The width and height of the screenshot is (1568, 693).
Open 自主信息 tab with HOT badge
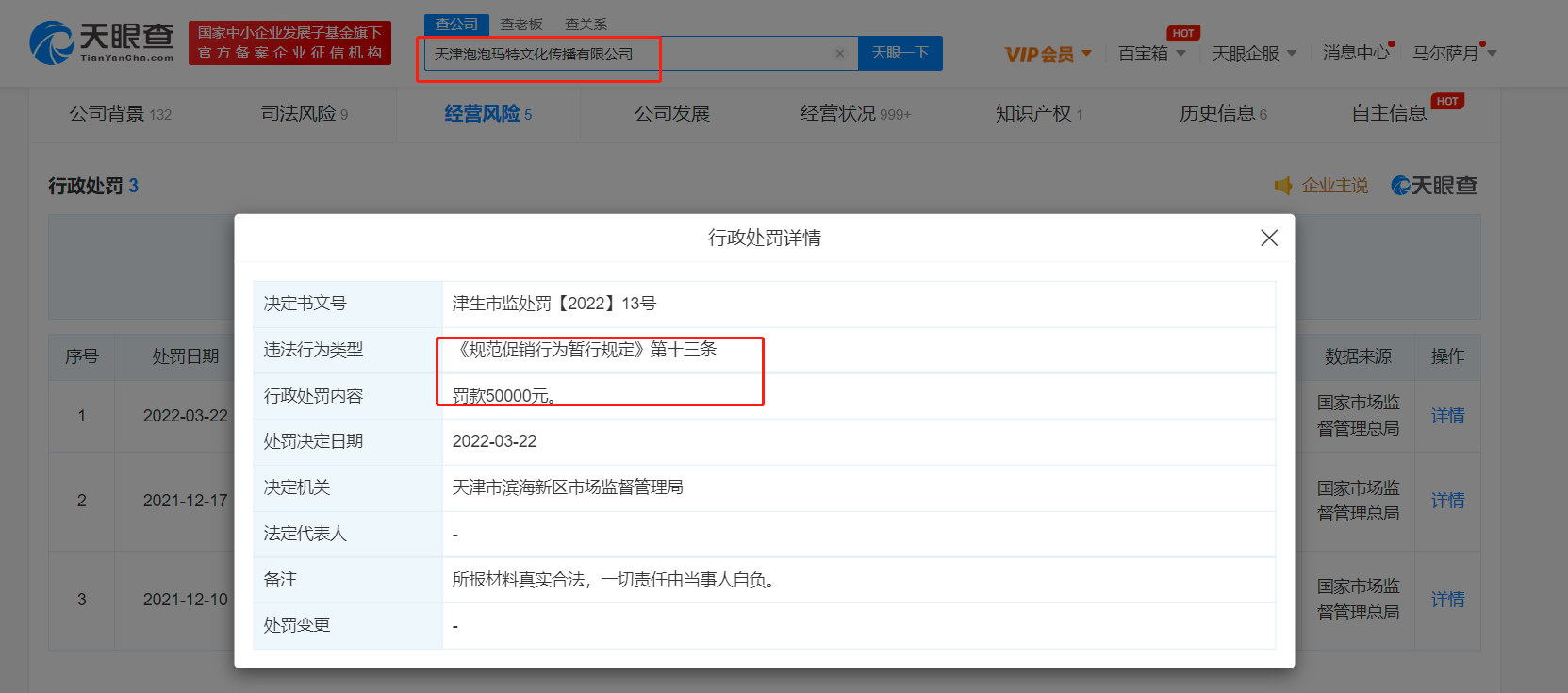1389,114
